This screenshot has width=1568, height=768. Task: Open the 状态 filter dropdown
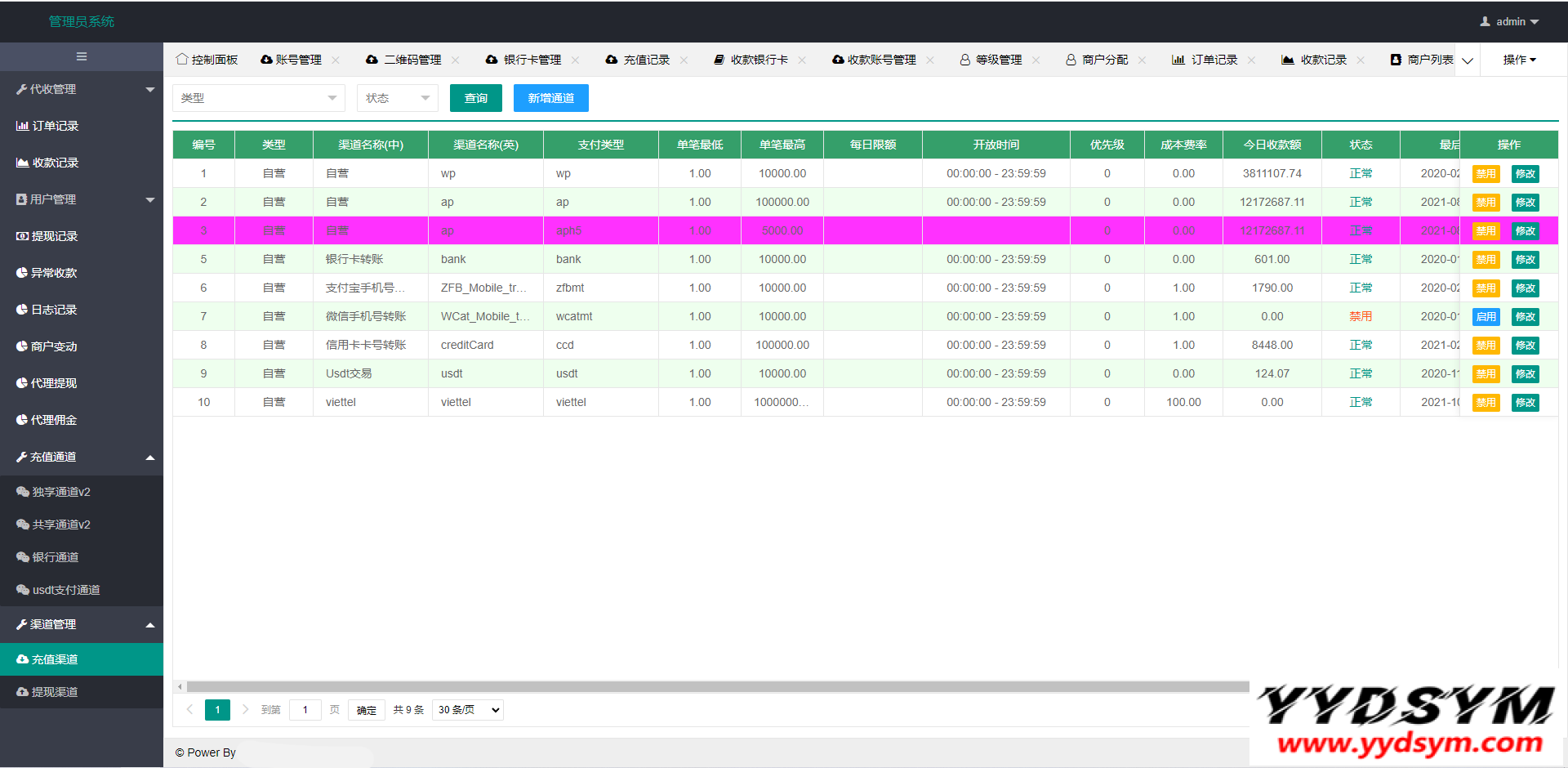(x=397, y=98)
